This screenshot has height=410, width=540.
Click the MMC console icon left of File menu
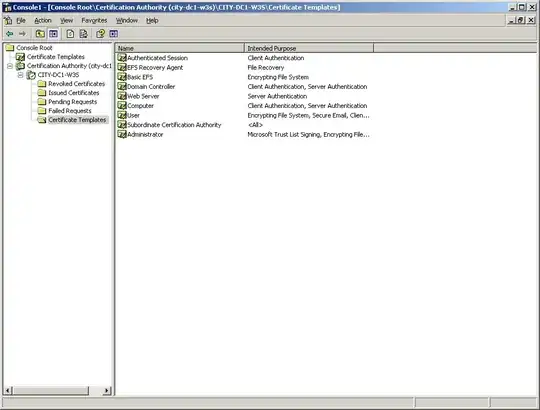click(x=8, y=21)
